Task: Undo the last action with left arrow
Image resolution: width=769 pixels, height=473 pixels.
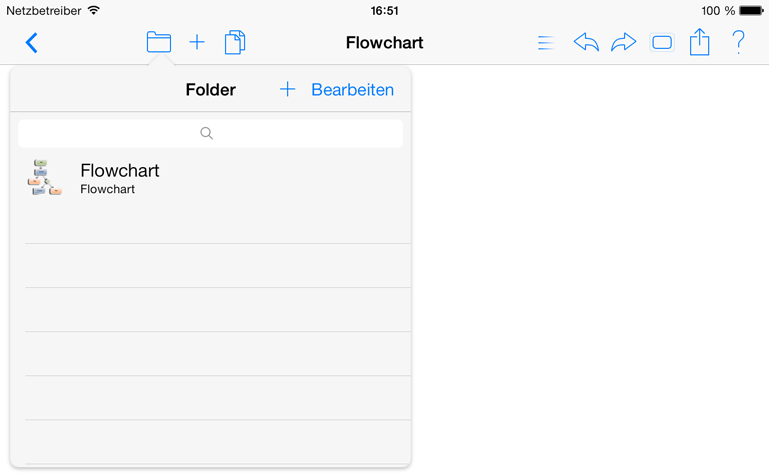Action: pyautogui.click(x=586, y=42)
